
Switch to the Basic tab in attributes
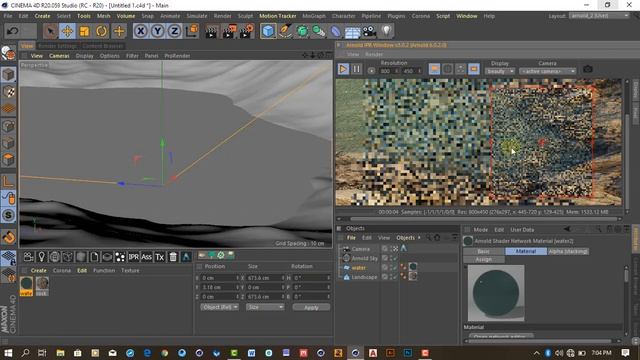[484, 251]
